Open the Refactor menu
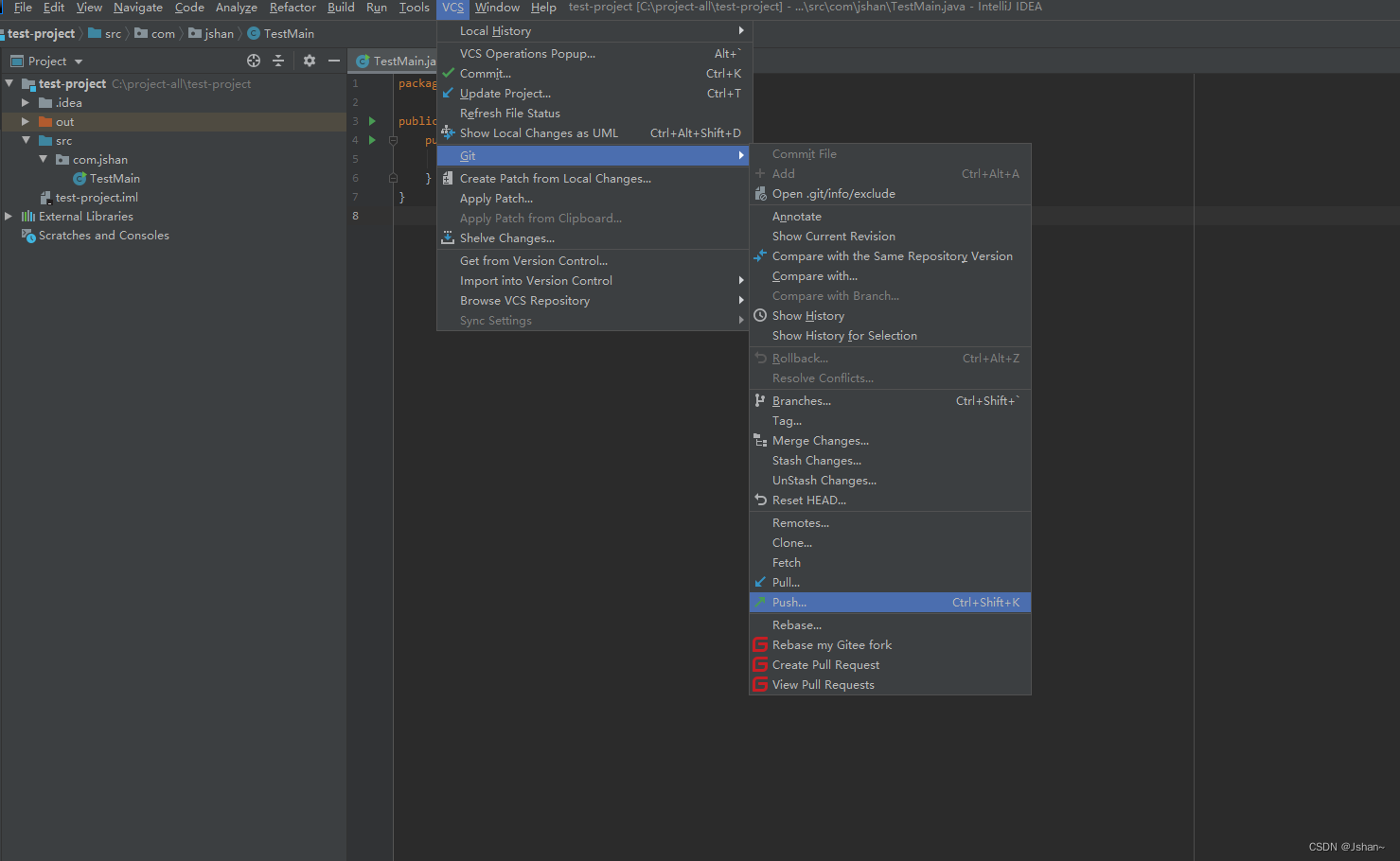 point(292,8)
